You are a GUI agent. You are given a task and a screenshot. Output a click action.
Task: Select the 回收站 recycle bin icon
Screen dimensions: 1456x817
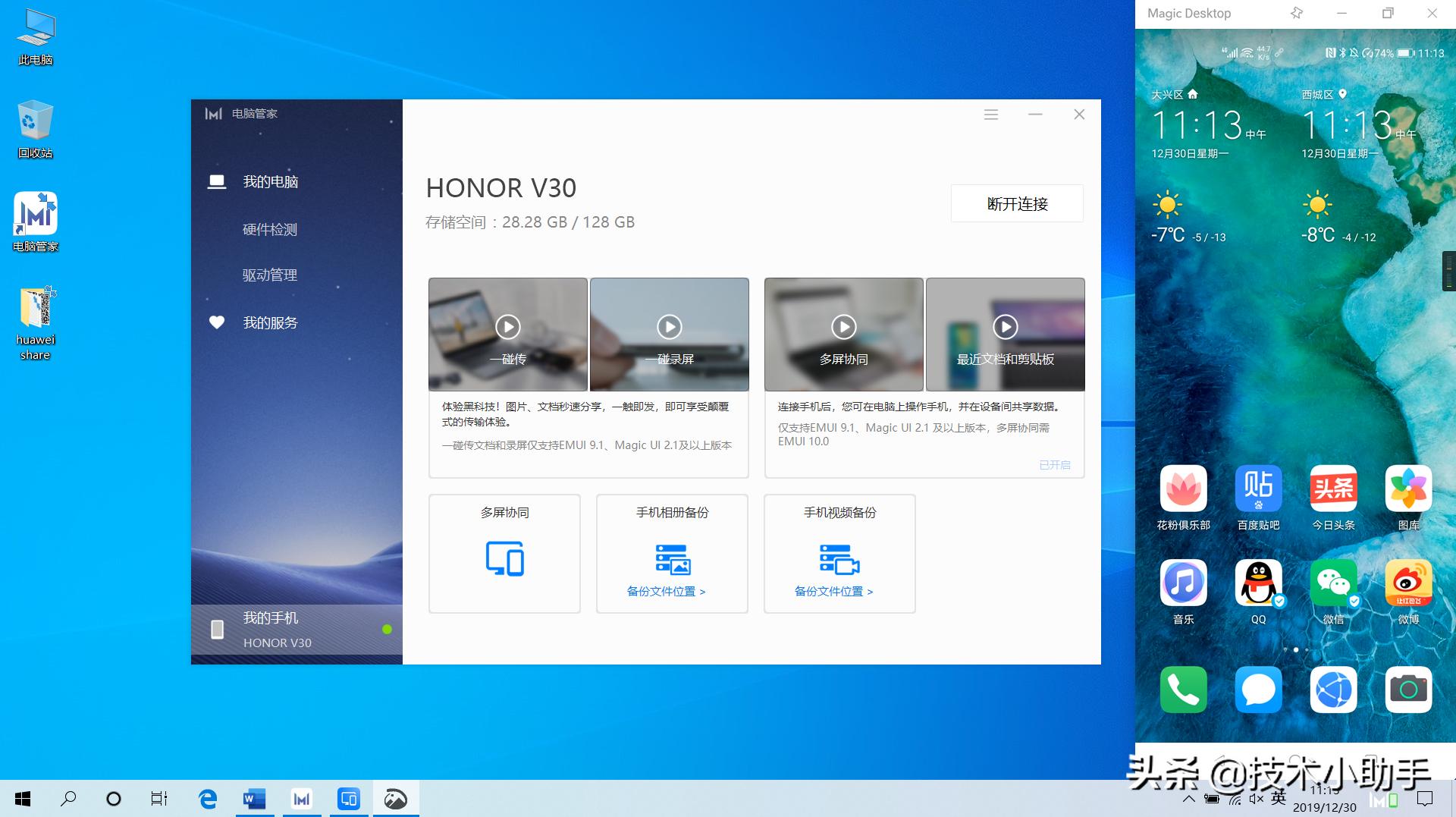tap(36, 130)
